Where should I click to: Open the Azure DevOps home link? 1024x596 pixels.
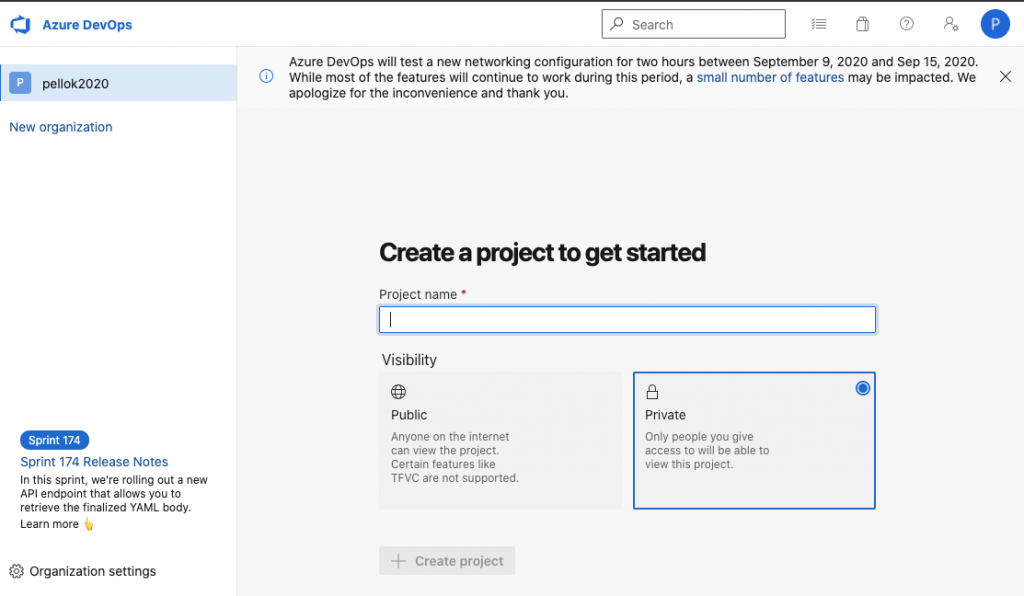click(x=87, y=25)
